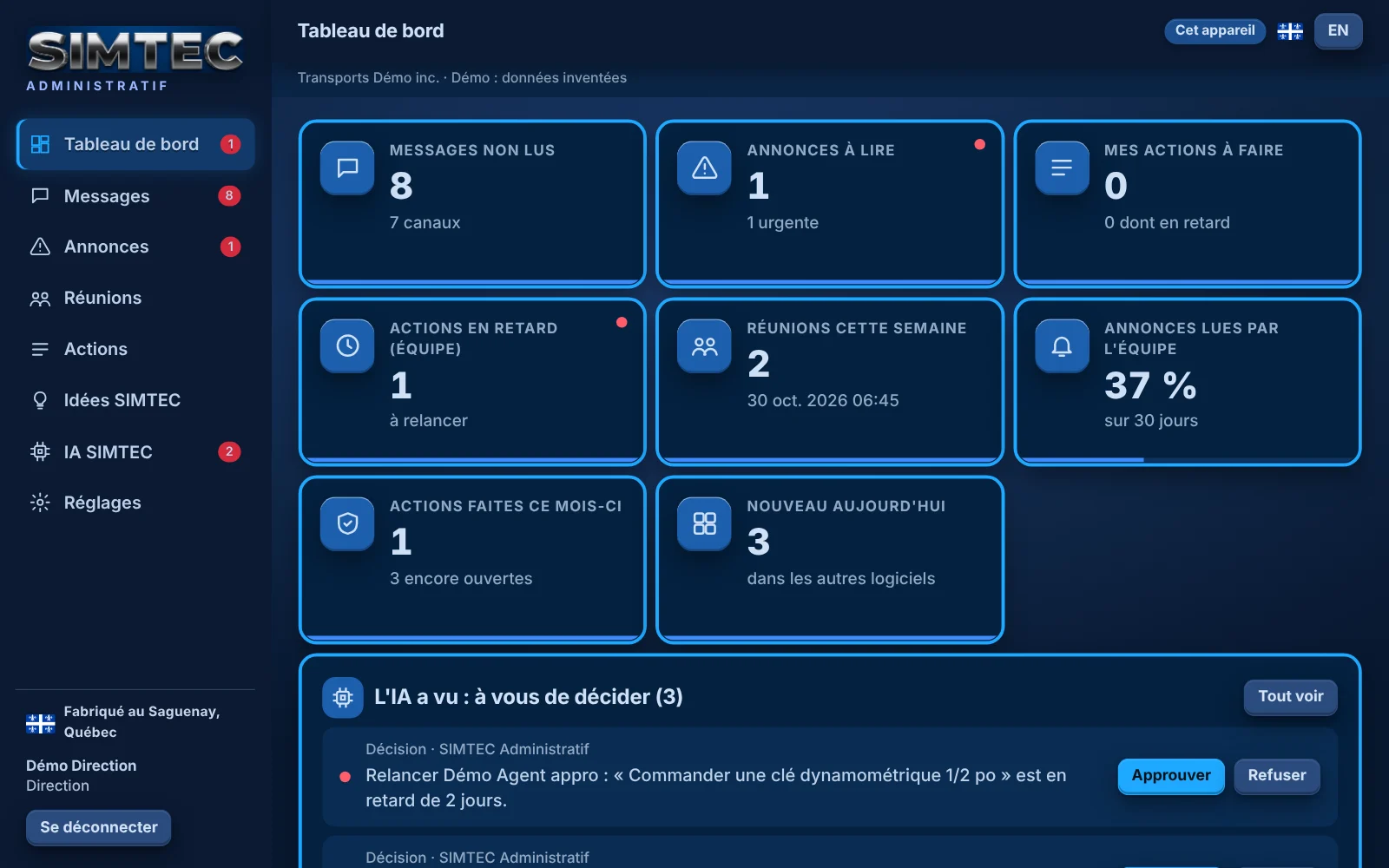This screenshot has width=1389, height=868.
Task: Click Tout voir for AI decisions
Action: [1291, 697]
